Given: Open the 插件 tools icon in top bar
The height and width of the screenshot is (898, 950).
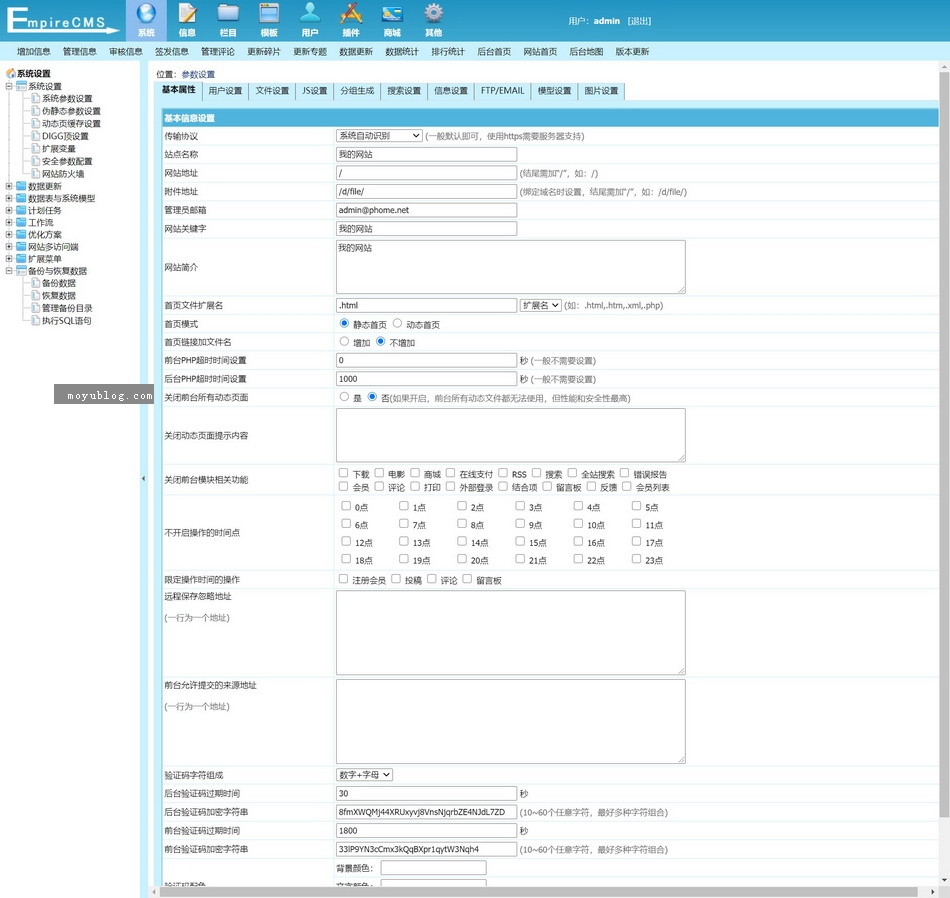Looking at the screenshot, I should pyautogui.click(x=351, y=13).
